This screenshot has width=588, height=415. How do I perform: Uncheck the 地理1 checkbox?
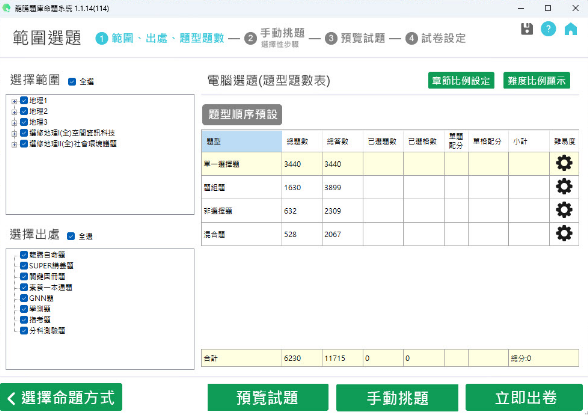[24, 100]
